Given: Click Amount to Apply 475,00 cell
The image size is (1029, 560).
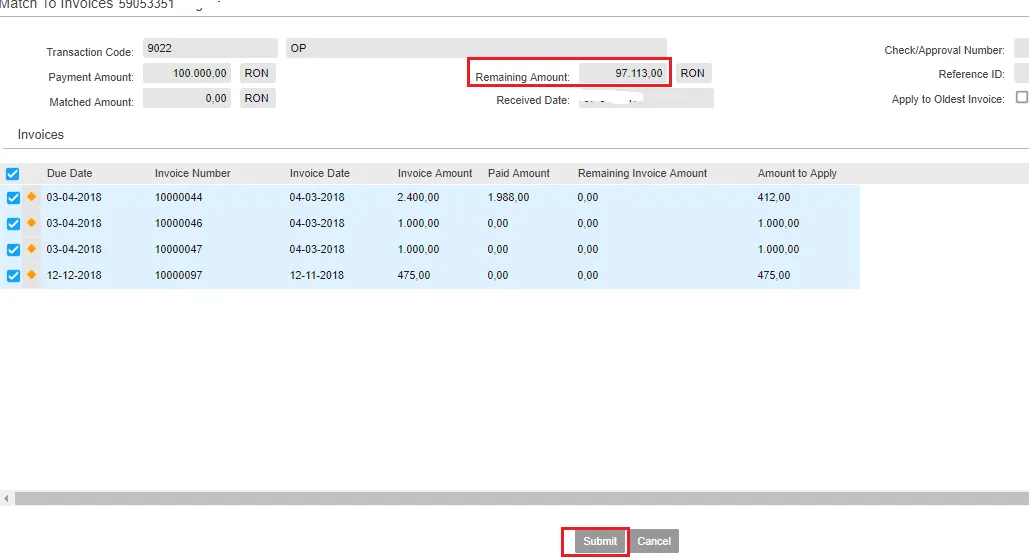Looking at the screenshot, I should [x=774, y=275].
